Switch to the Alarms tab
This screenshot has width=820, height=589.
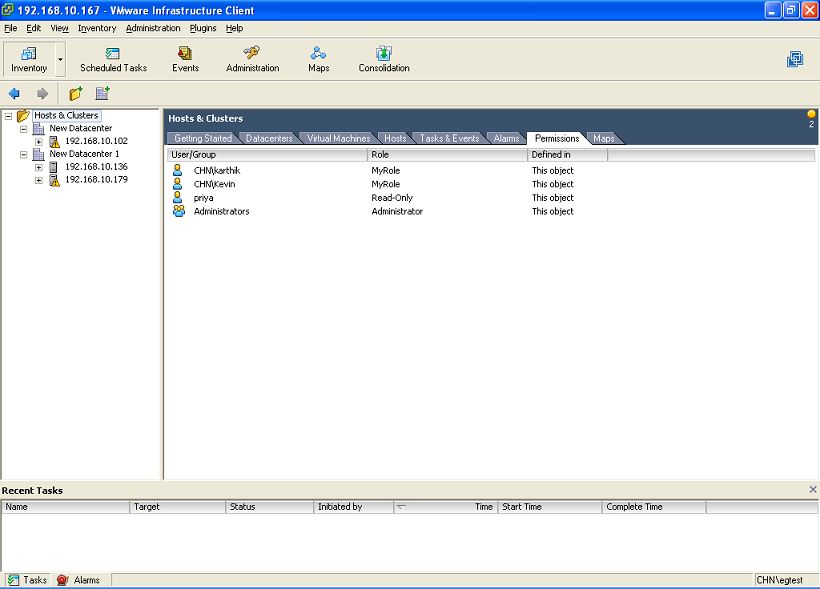click(506, 139)
